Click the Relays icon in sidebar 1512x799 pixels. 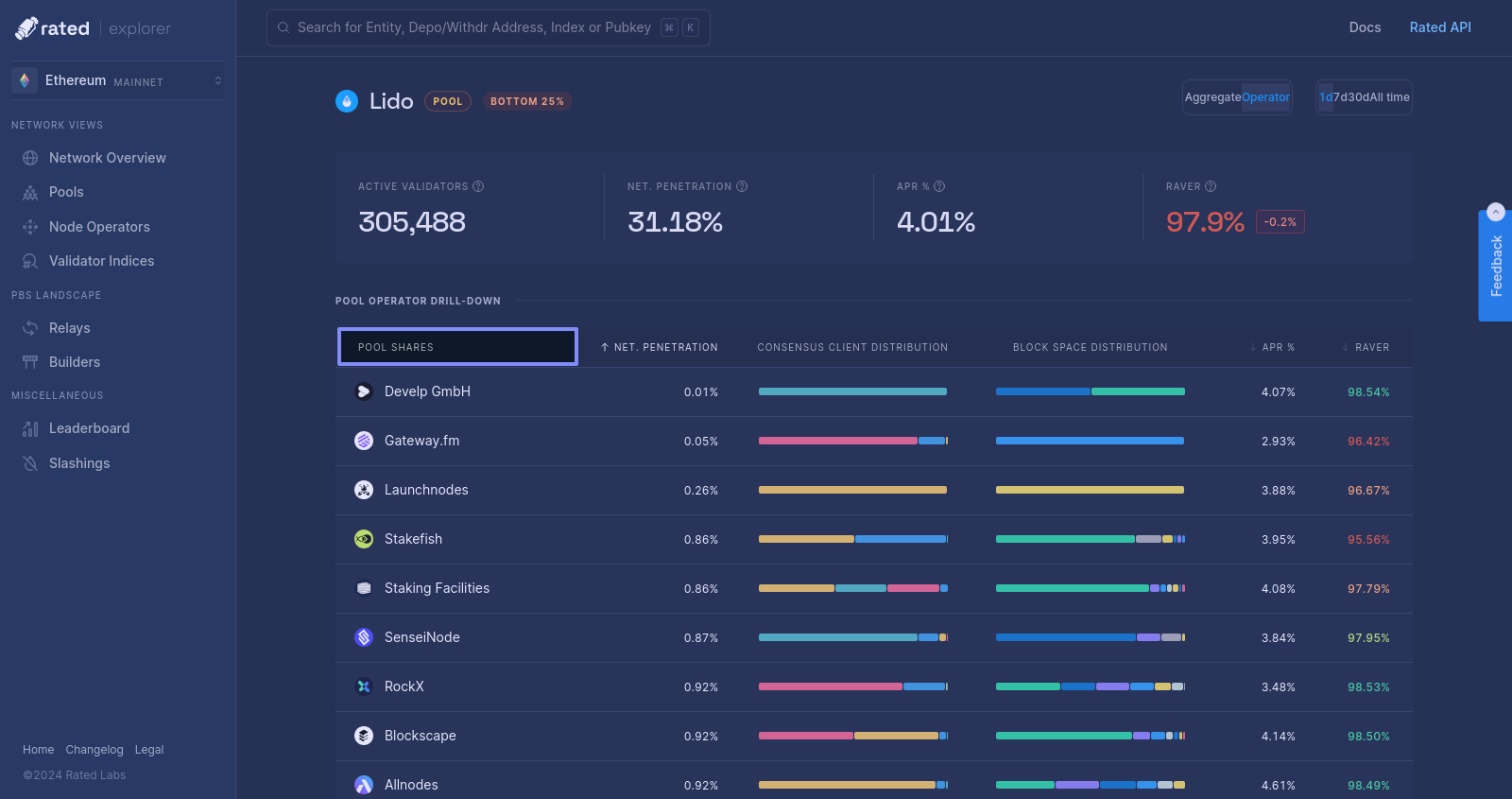(x=30, y=328)
